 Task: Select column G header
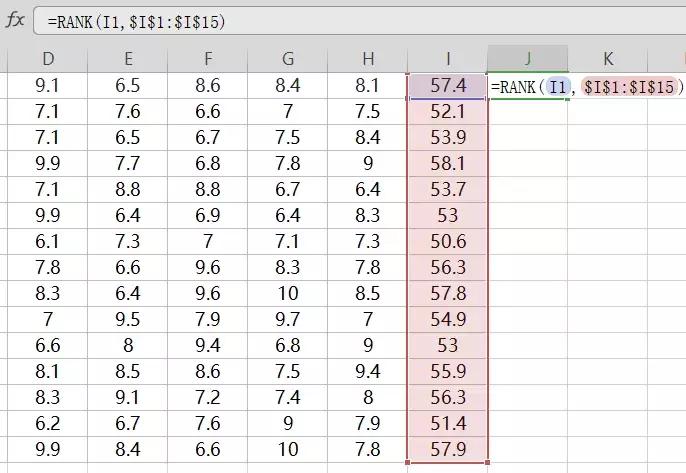coord(288,59)
